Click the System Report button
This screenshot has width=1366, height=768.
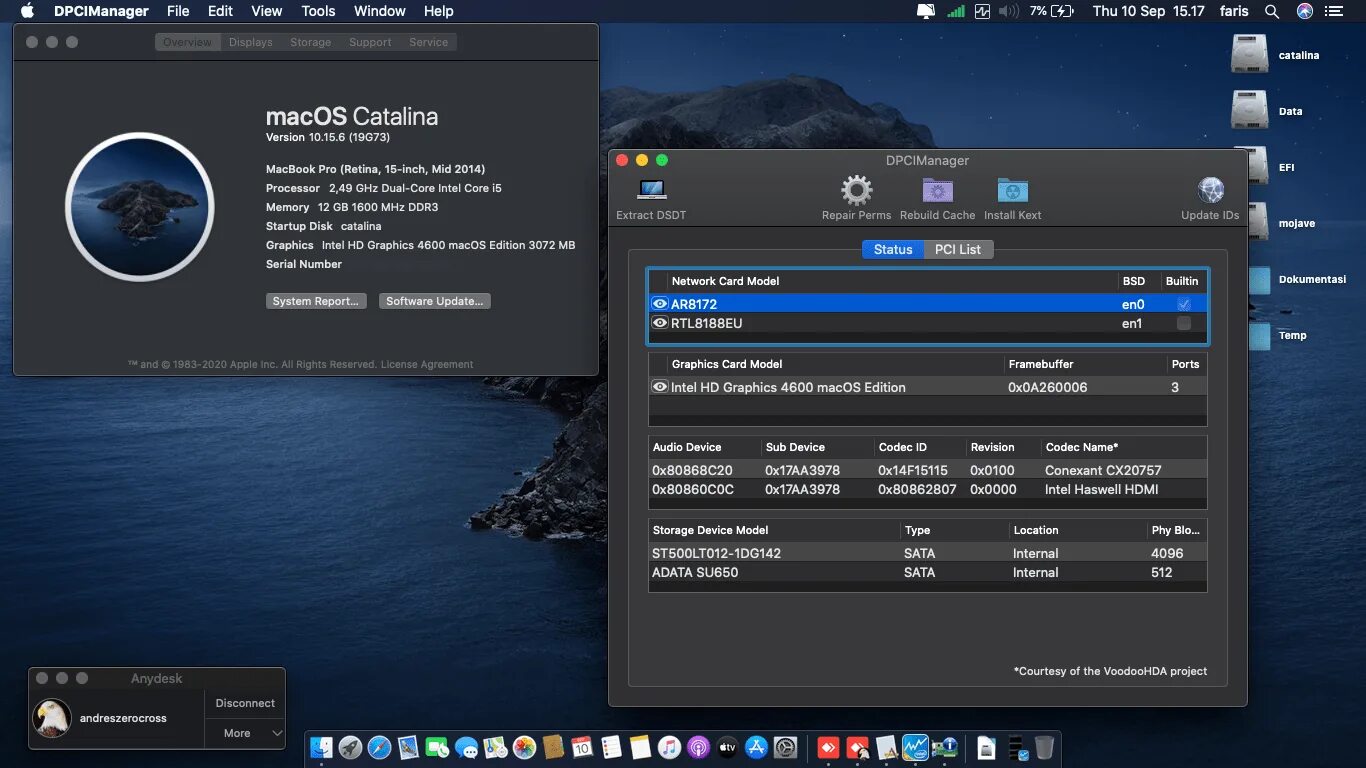(316, 301)
